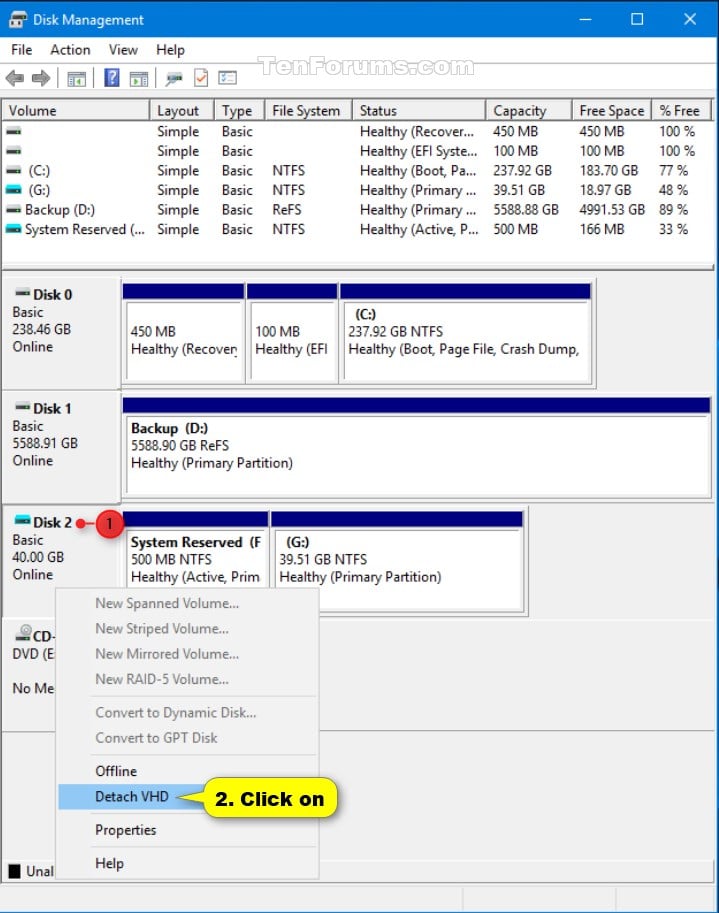This screenshot has width=719, height=913.
Task: Click the '77 %' free cell
Action: coord(673,171)
